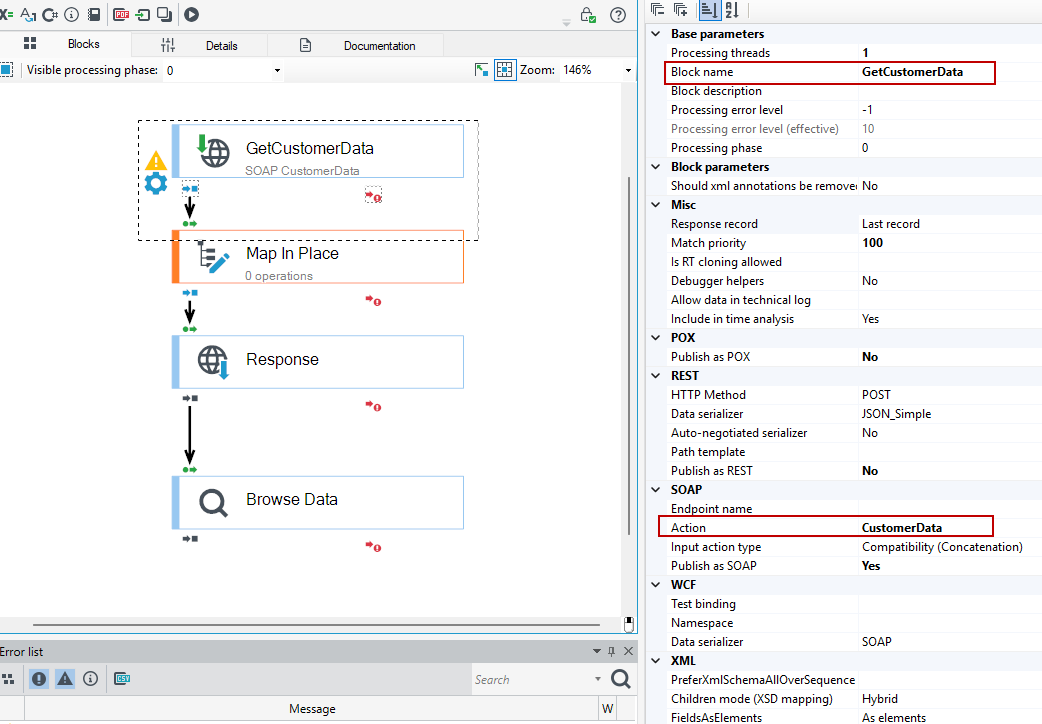Select the Browse Data block
Image resolution: width=1042 pixels, height=724 pixels.
tap(318, 503)
